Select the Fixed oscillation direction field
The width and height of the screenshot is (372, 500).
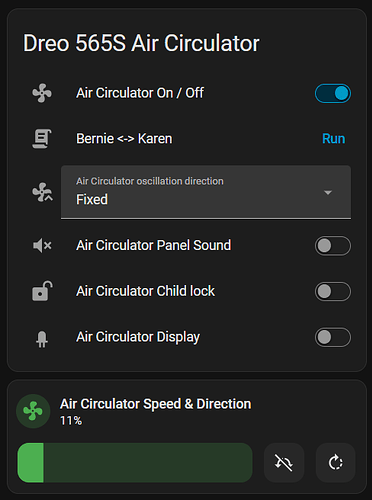pos(206,192)
